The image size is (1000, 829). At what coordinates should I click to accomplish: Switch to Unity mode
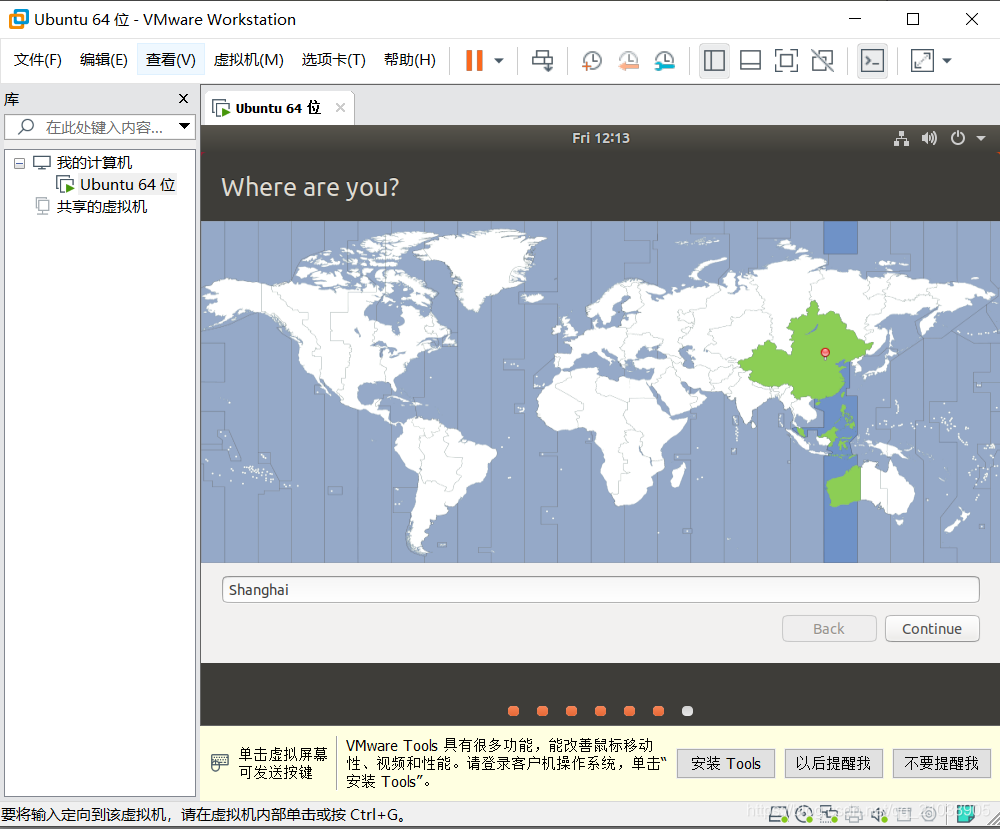823,61
